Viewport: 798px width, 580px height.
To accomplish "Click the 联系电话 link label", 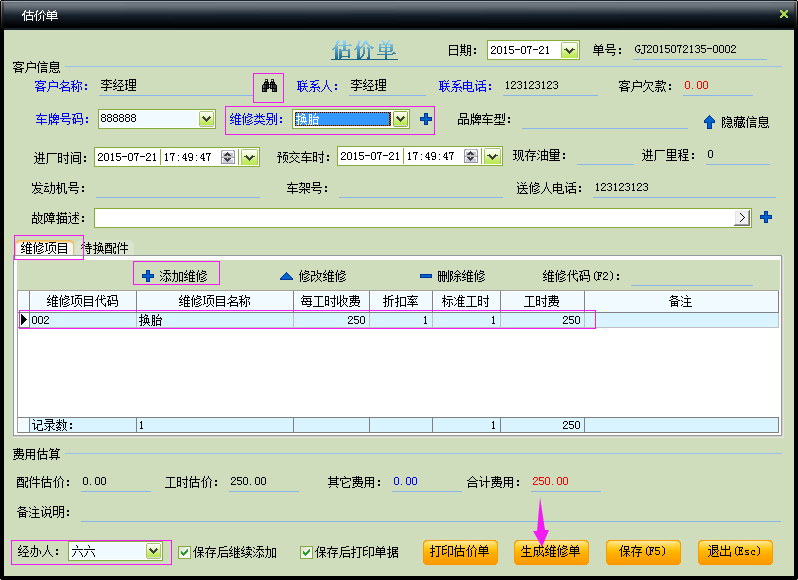I will pos(465,86).
